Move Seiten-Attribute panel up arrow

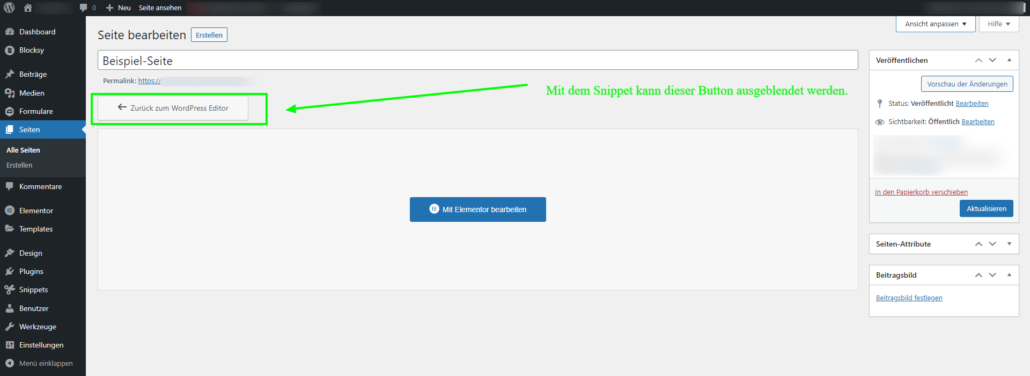(x=978, y=244)
